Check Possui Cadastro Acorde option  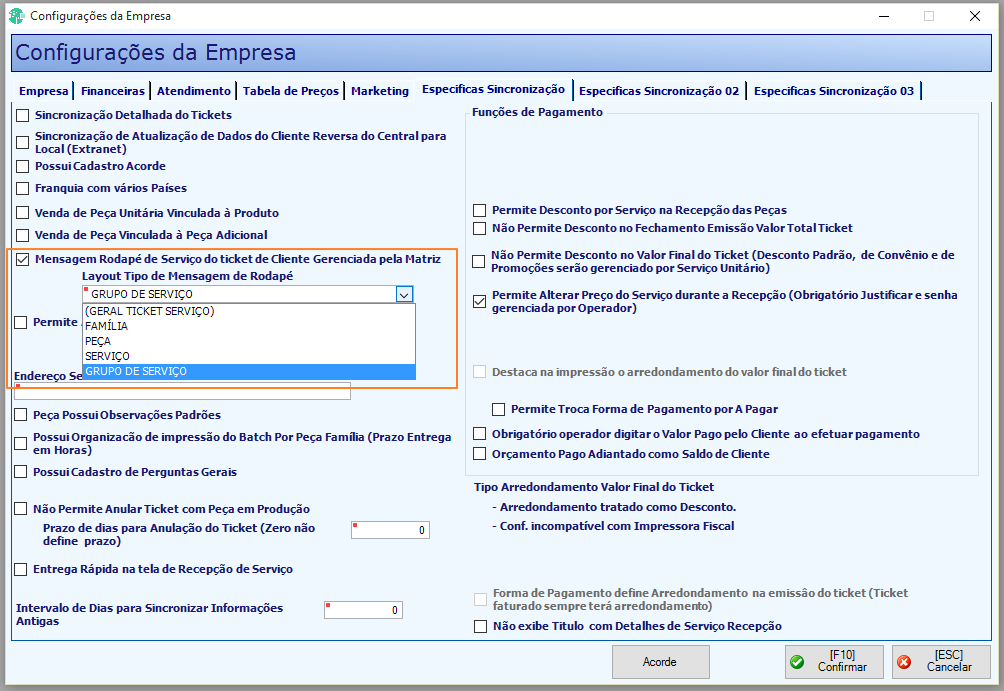(x=22, y=167)
